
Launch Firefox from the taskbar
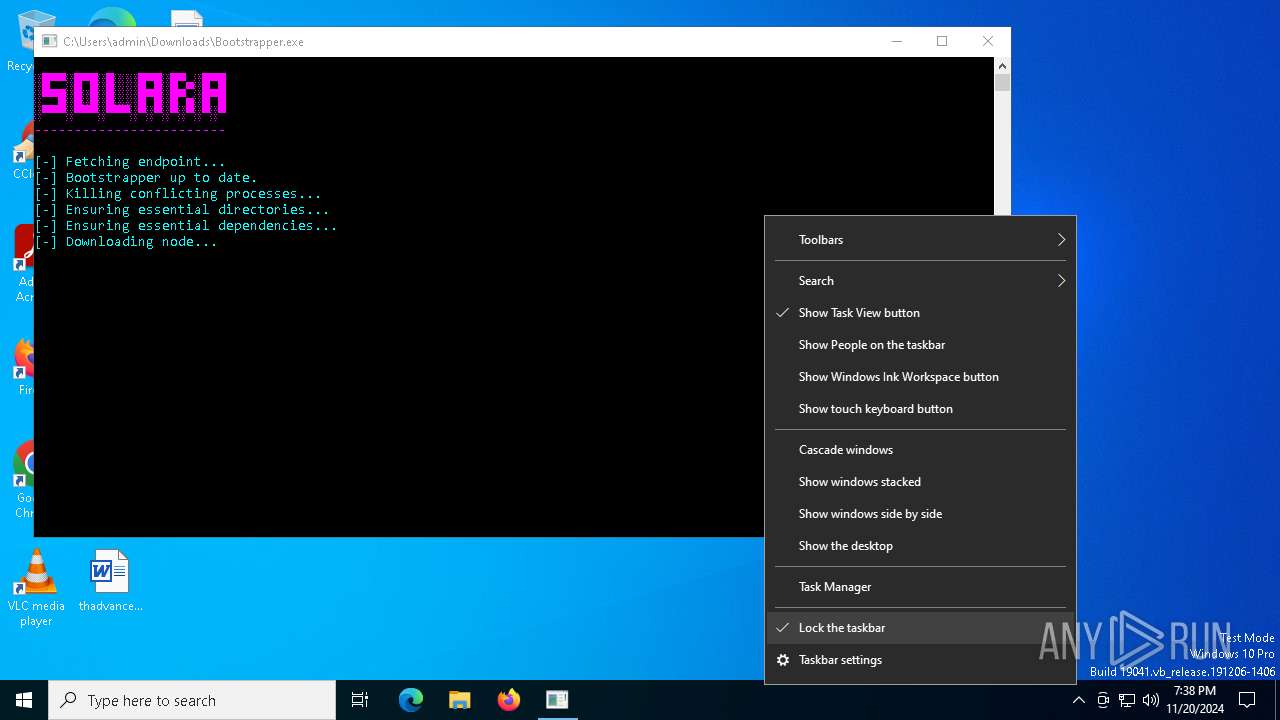click(x=509, y=700)
